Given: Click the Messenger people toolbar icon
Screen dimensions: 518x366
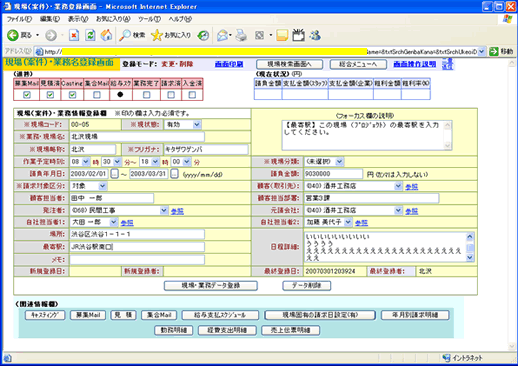Looking at the screenshot, I should (x=315, y=35).
